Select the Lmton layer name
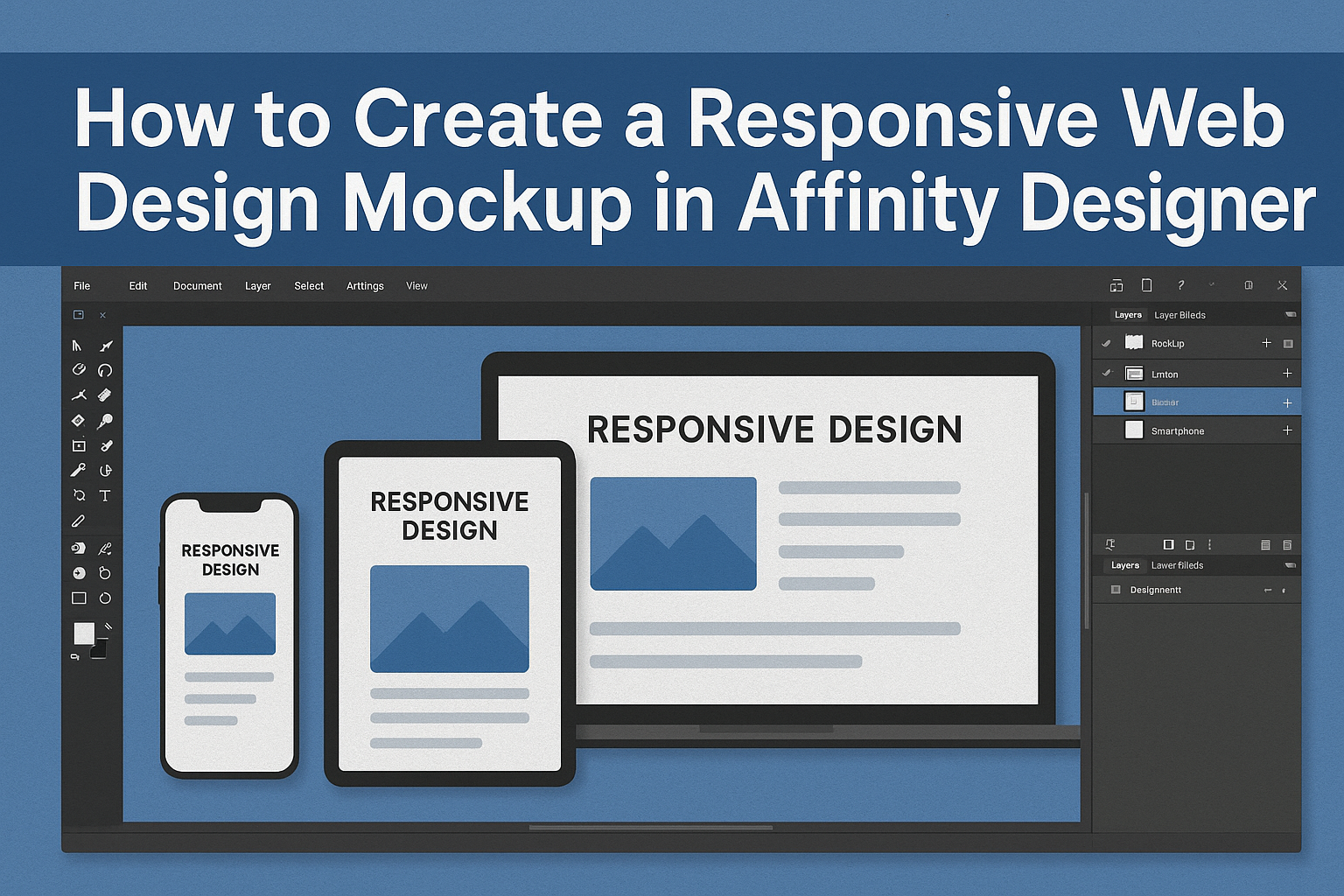 [1165, 374]
